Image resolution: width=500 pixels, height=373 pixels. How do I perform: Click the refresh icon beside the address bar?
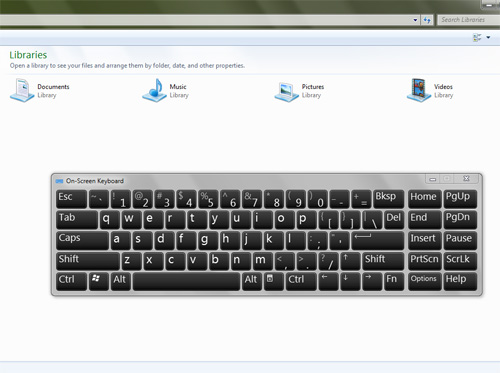coord(427,20)
